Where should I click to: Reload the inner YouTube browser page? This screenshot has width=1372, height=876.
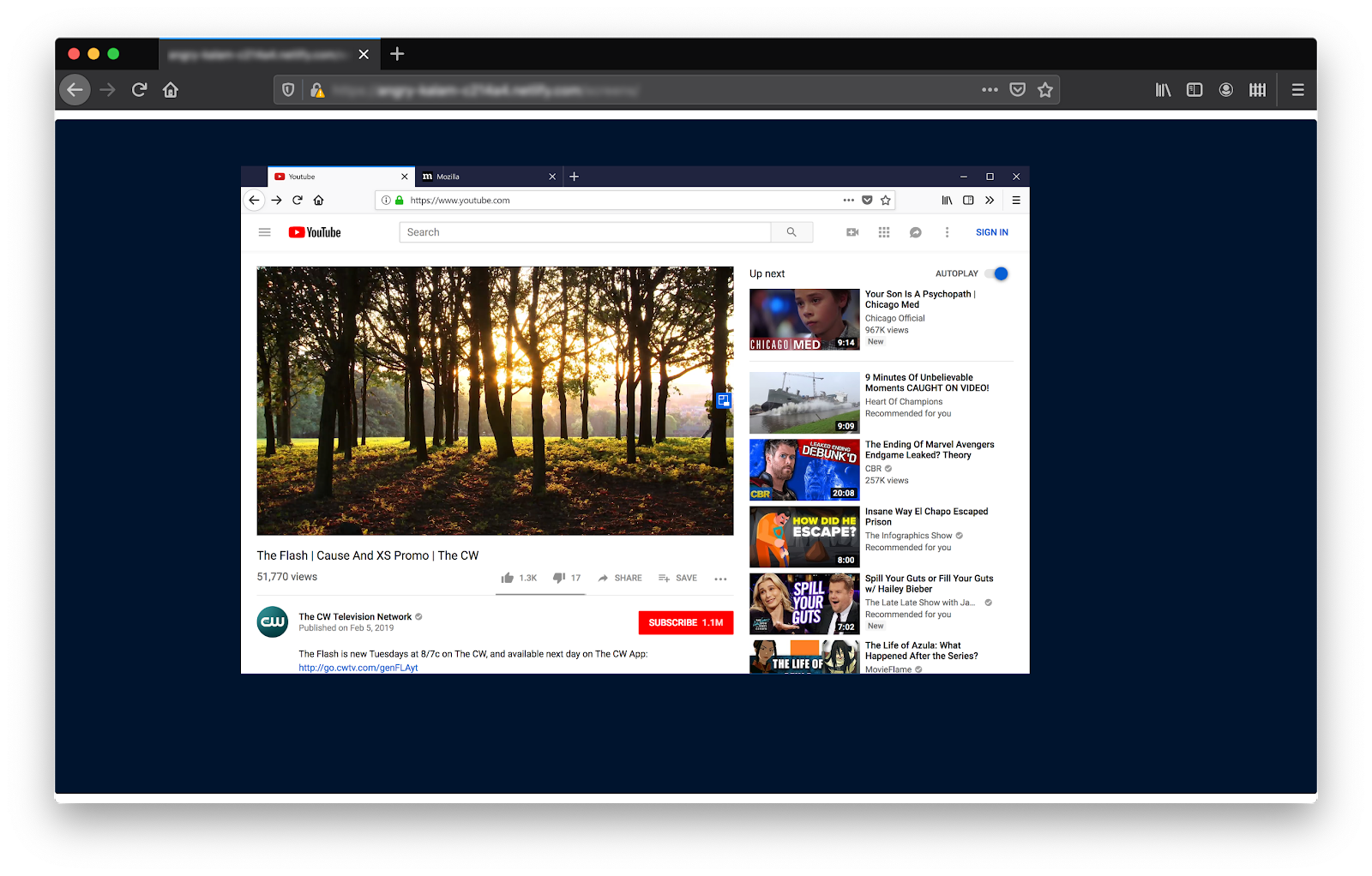pyautogui.click(x=298, y=200)
